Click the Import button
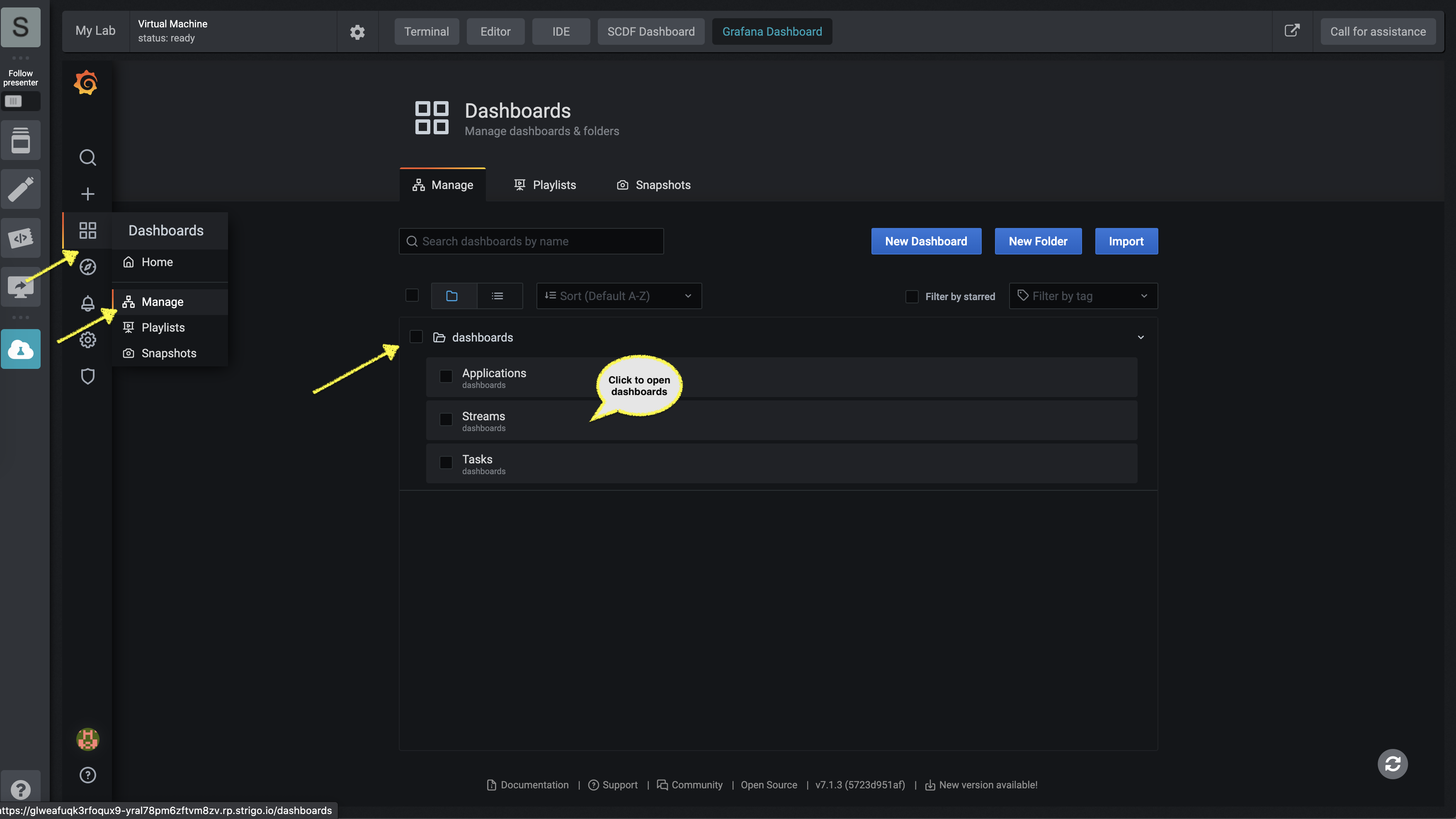 click(1126, 241)
